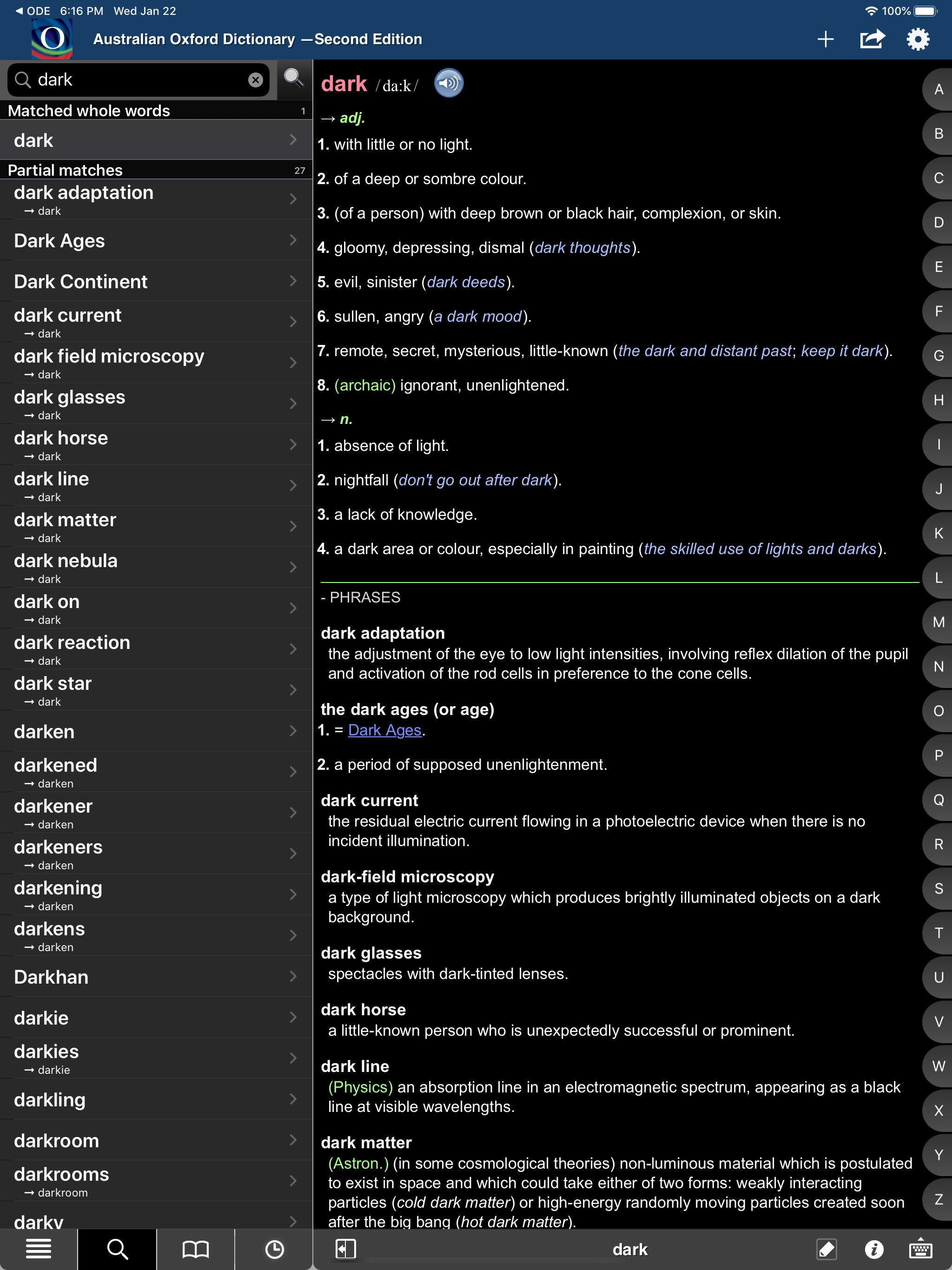Open the darkie entry

[156, 1018]
